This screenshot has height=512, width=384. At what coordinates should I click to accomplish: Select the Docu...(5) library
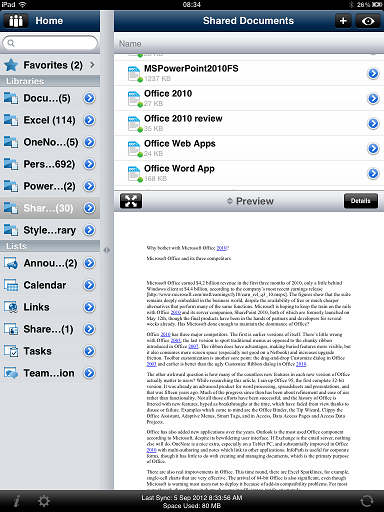point(50,98)
